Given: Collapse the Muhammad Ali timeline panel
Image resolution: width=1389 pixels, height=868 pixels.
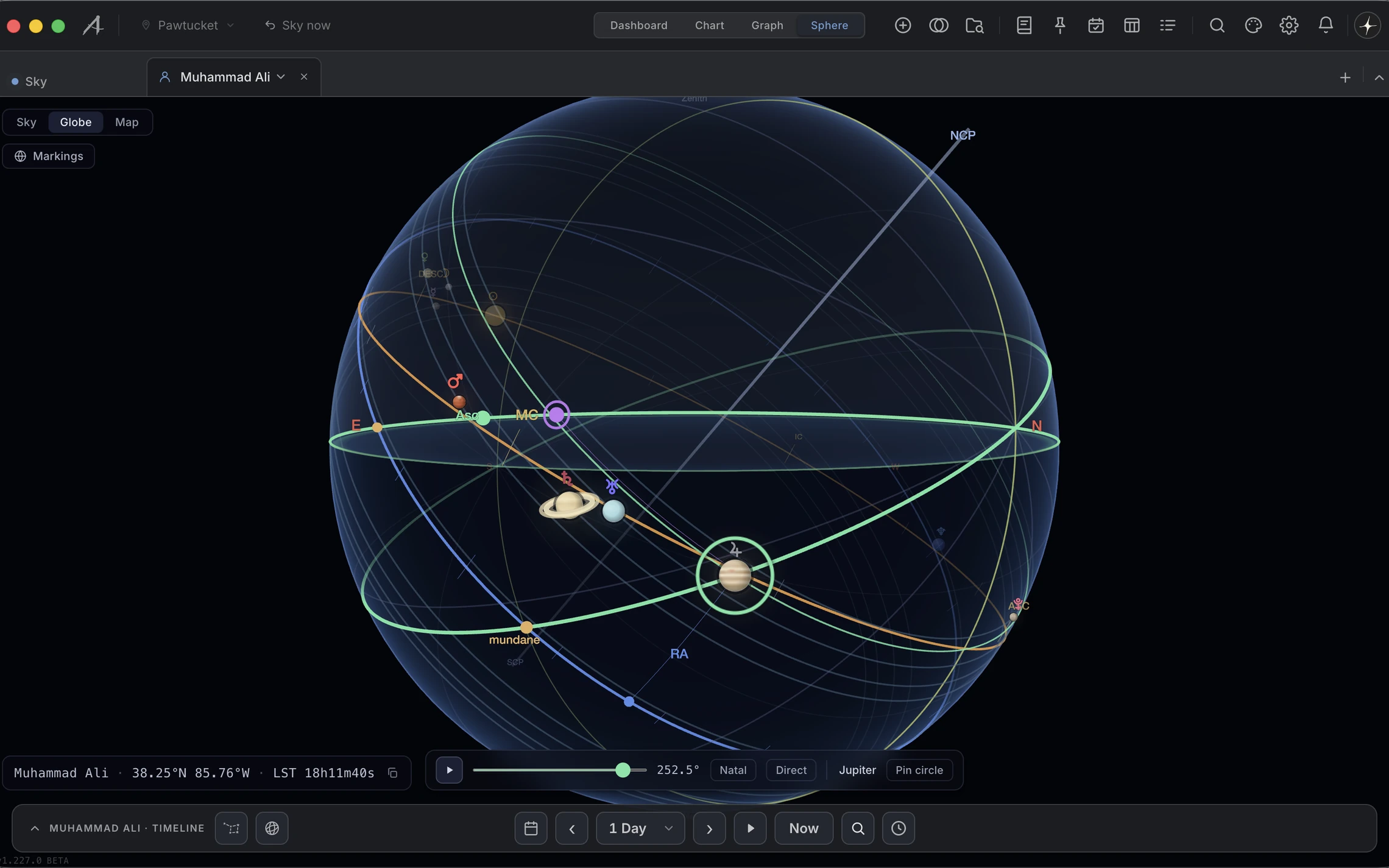Looking at the screenshot, I should [x=35, y=828].
